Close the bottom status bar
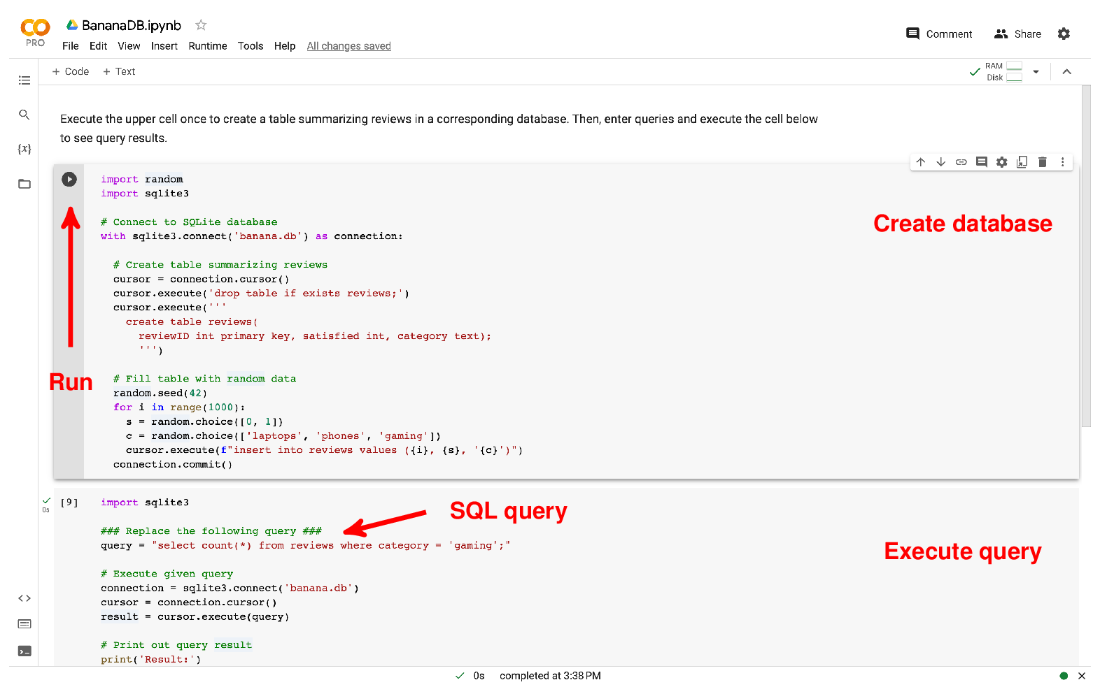Image resolution: width=1100 pixels, height=694 pixels. pos(1082,676)
